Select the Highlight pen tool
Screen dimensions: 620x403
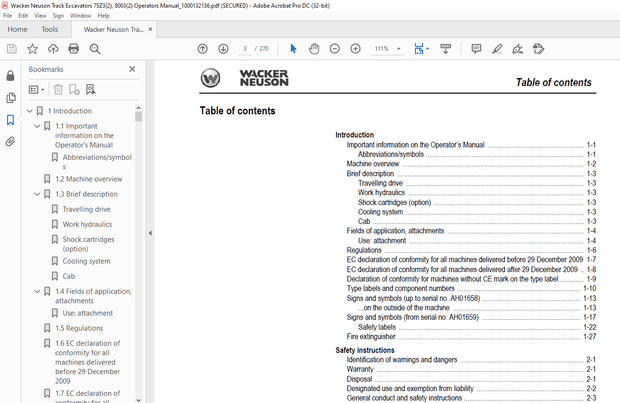coord(497,49)
